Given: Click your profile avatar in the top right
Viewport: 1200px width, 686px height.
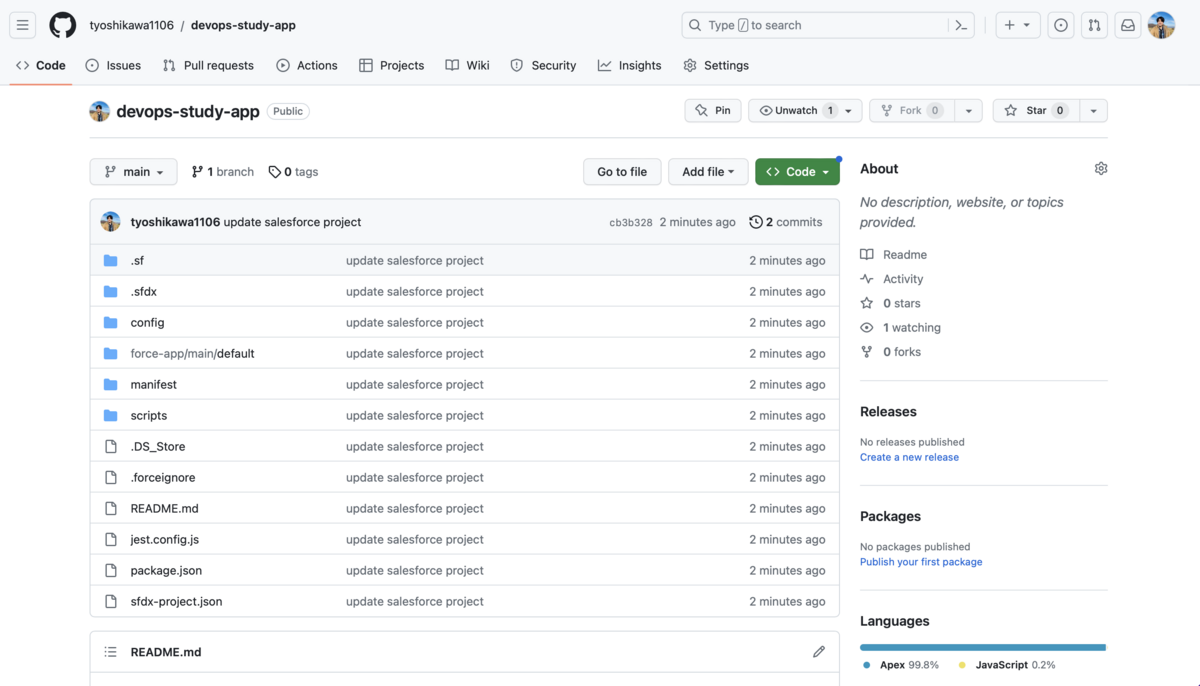Looking at the screenshot, I should 1161,25.
